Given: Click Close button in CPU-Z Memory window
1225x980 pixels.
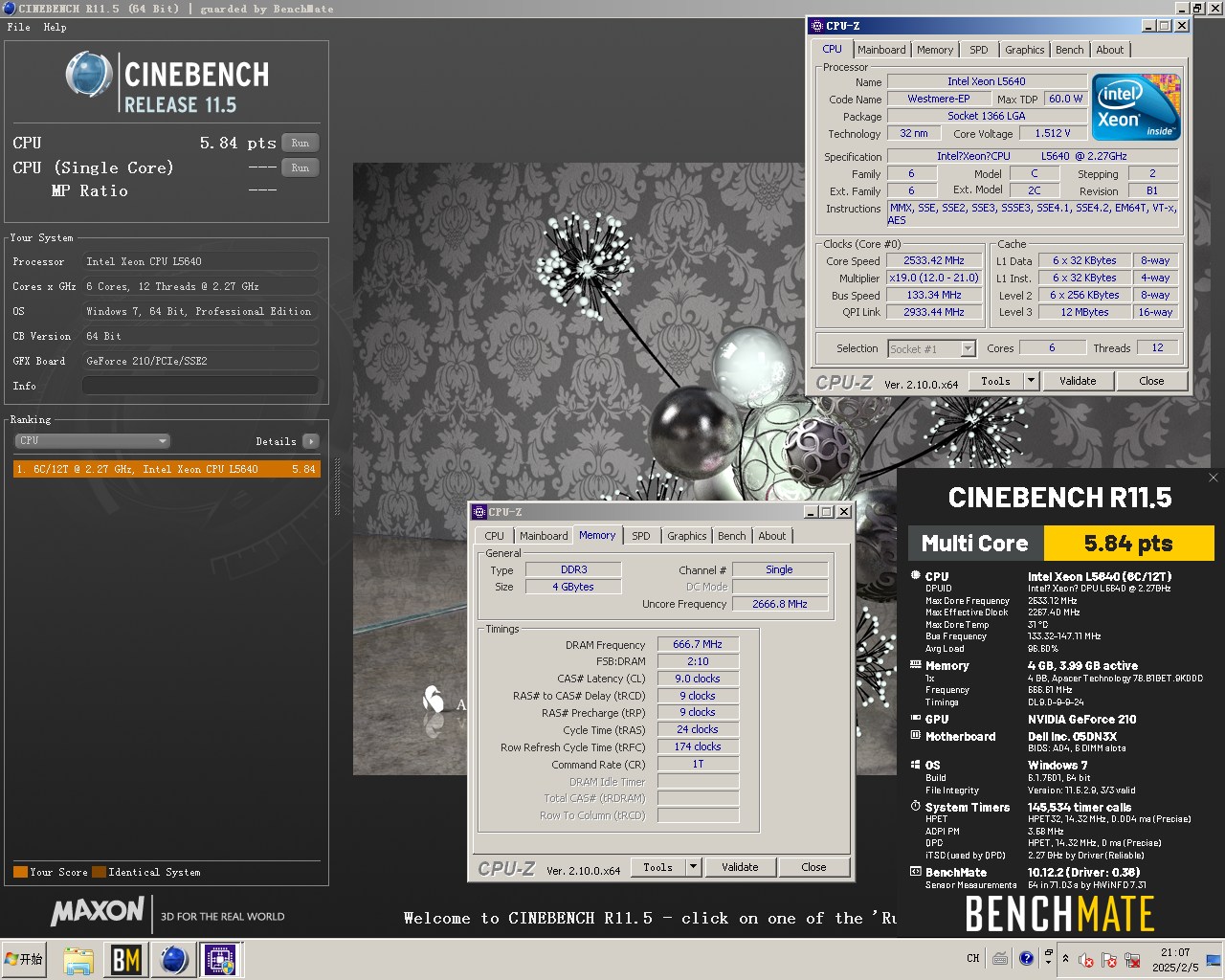Looking at the screenshot, I should (x=813, y=867).
